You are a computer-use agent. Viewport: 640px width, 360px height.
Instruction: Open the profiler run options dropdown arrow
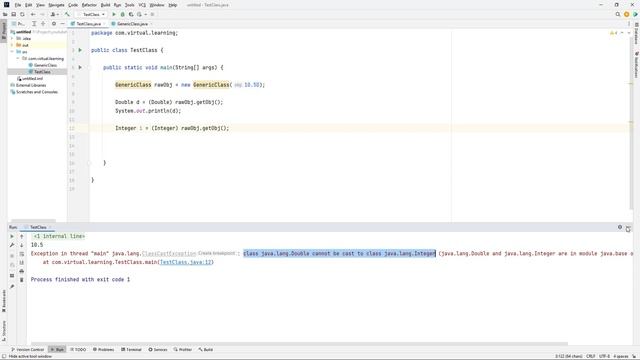point(145,14)
